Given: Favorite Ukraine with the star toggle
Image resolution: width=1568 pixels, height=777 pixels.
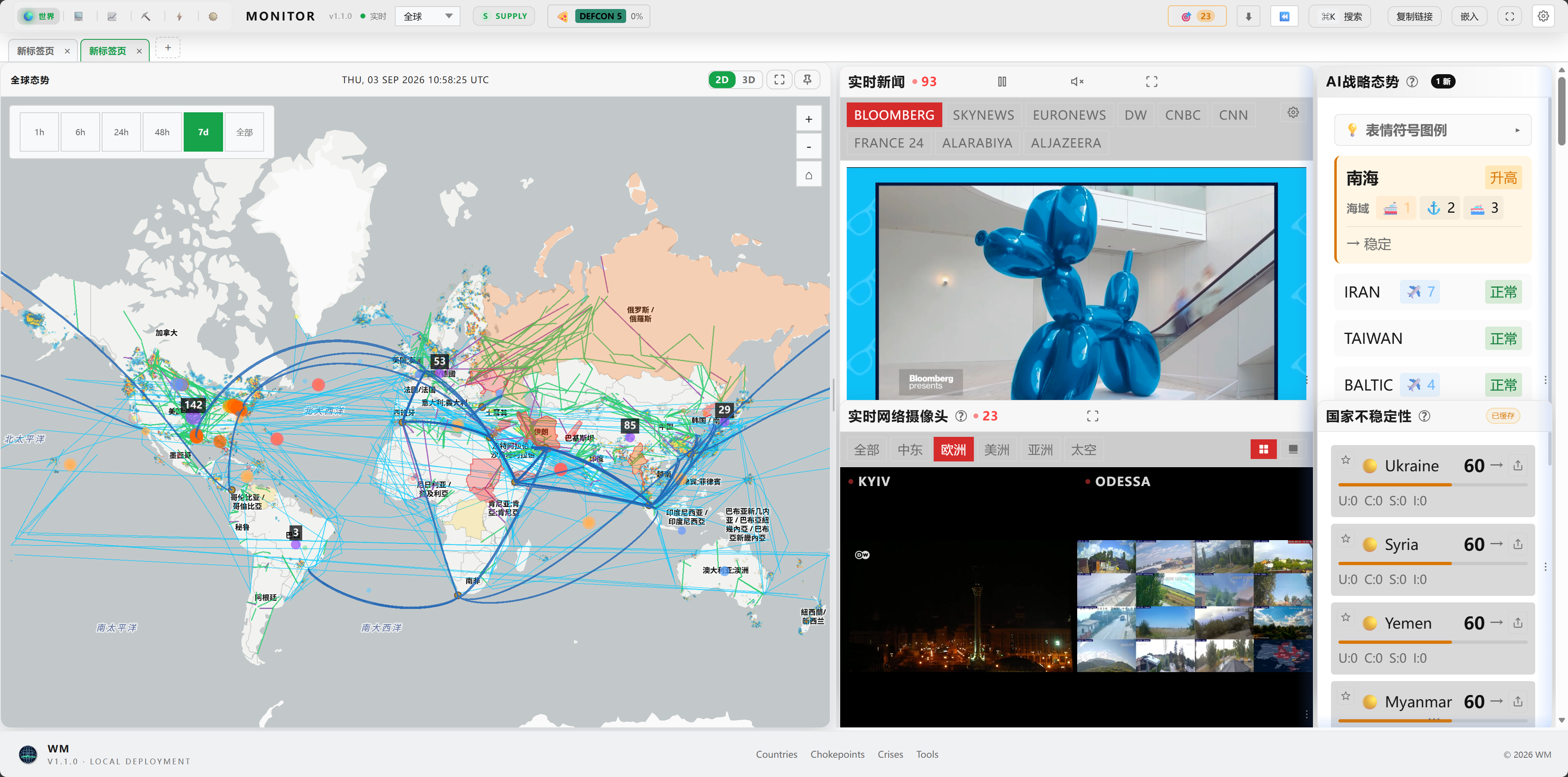Looking at the screenshot, I should click(x=1346, y=460).
